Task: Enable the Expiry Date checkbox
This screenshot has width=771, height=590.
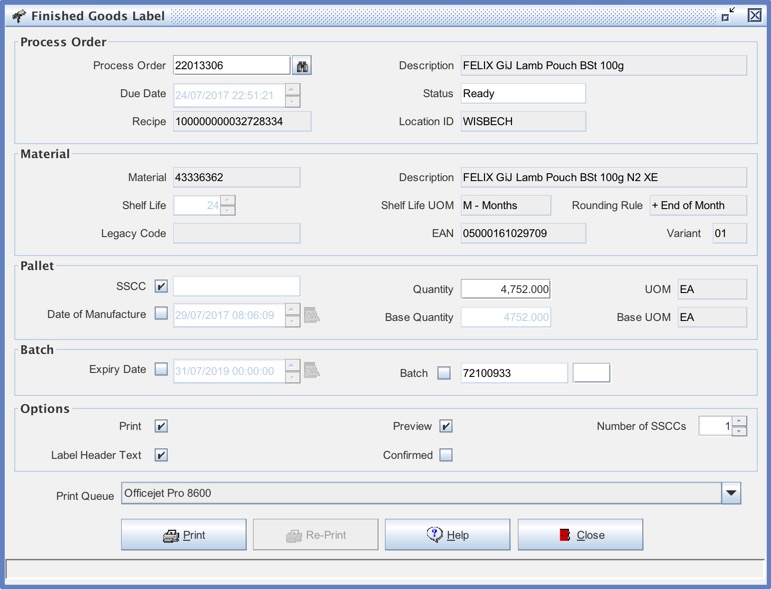Action: pos(161,370)
